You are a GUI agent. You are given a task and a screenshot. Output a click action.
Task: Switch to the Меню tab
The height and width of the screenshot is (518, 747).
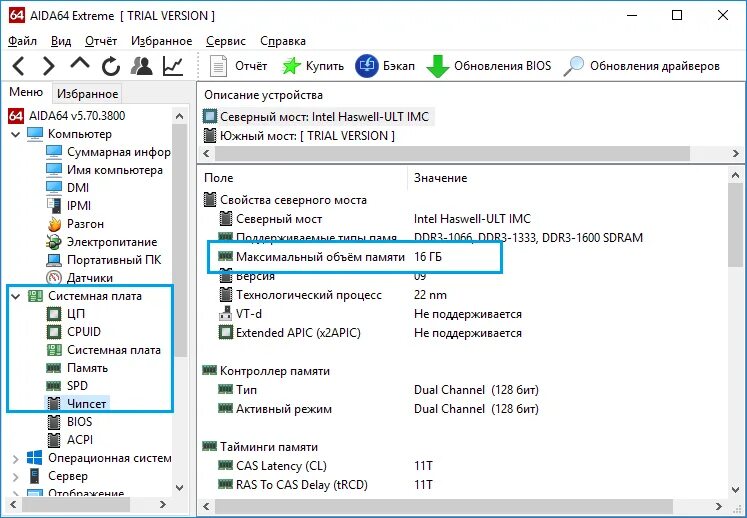click(x=26, y=92)
